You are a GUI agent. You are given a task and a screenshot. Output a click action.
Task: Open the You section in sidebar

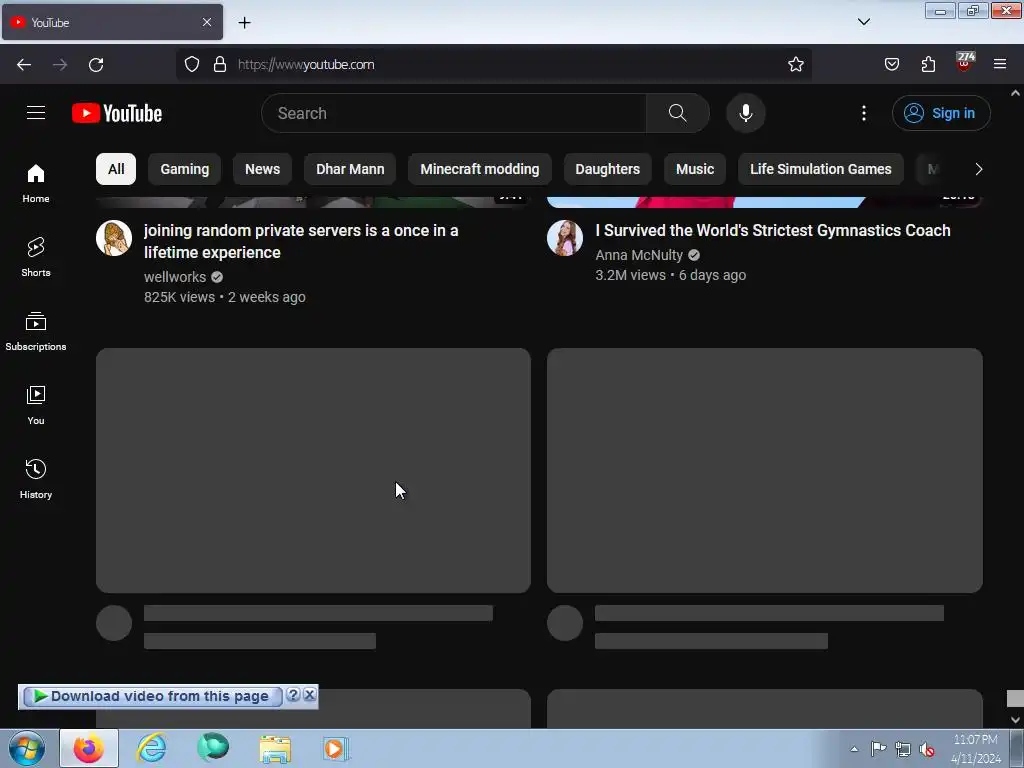[x=36, y=406]
